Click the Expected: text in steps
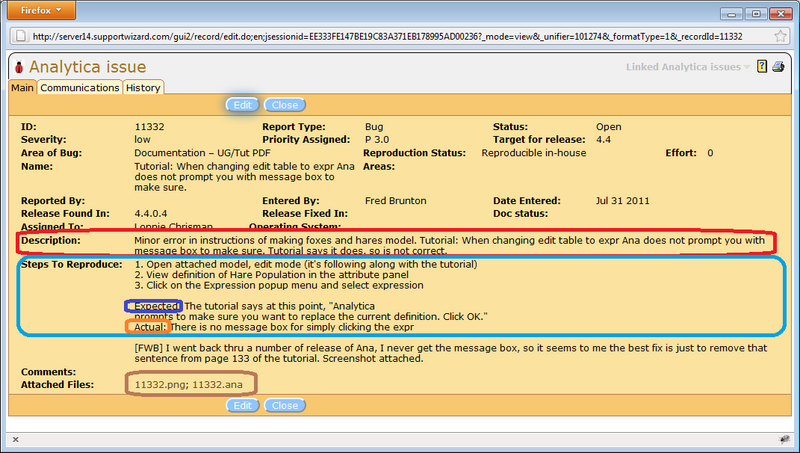This screenshot has height=453, width=800. [158, 306]
